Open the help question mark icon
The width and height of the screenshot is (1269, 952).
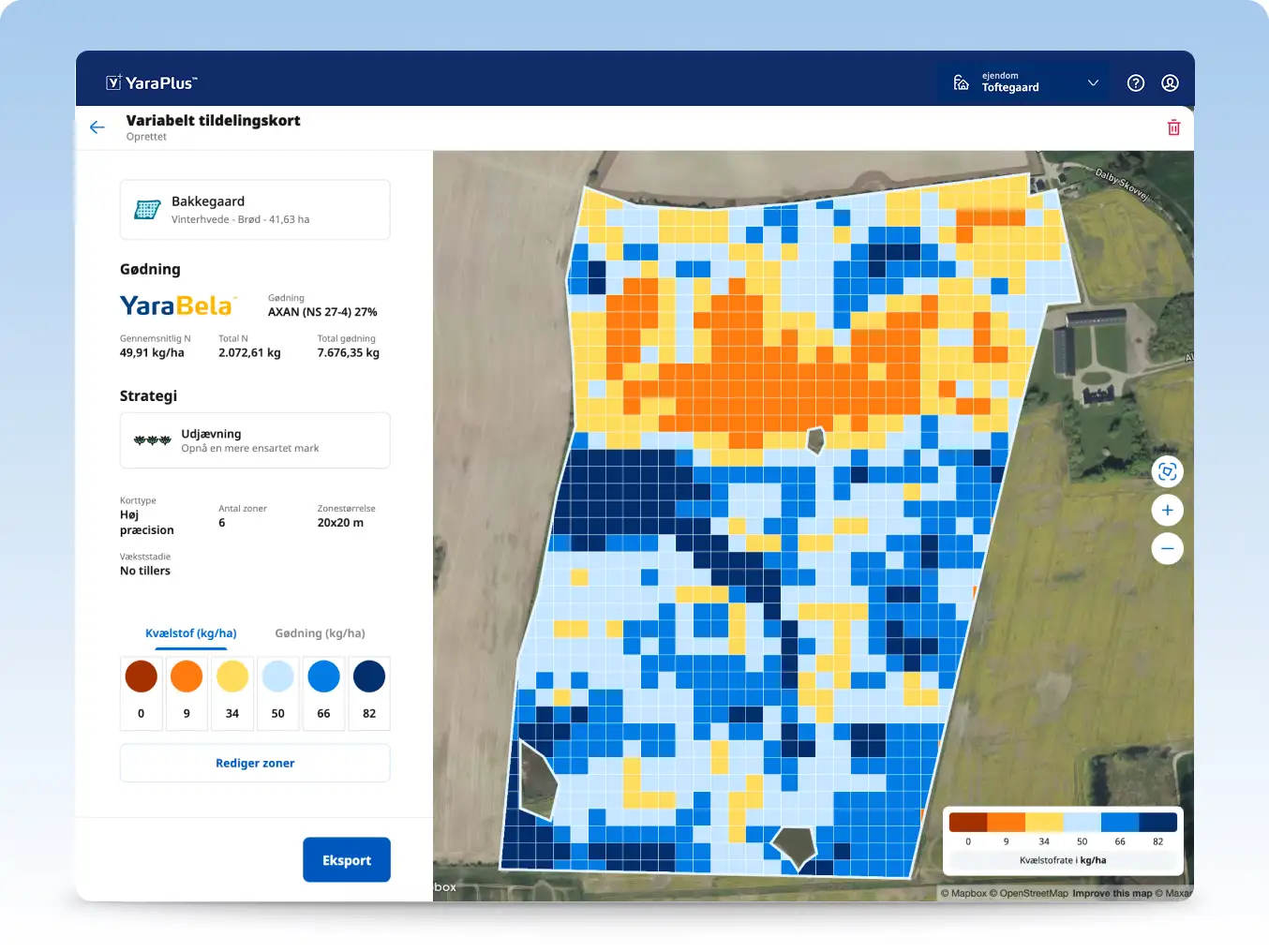coord(1136,83)
